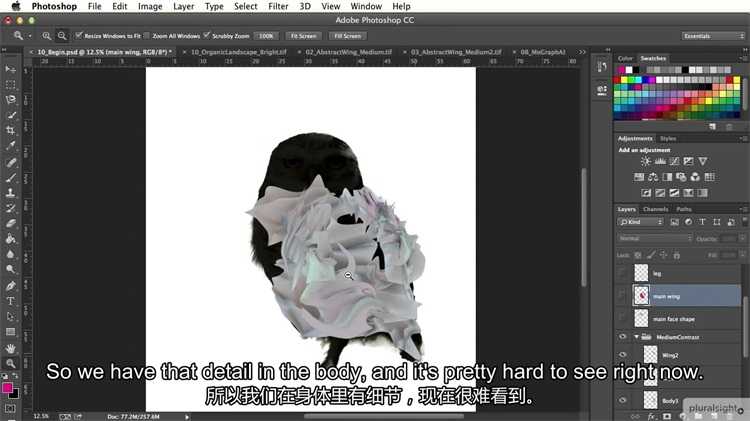750x421 pixels.
Task: Select the Rectangle shape tool
Action: pyautogui.click(x=10, y=332)
